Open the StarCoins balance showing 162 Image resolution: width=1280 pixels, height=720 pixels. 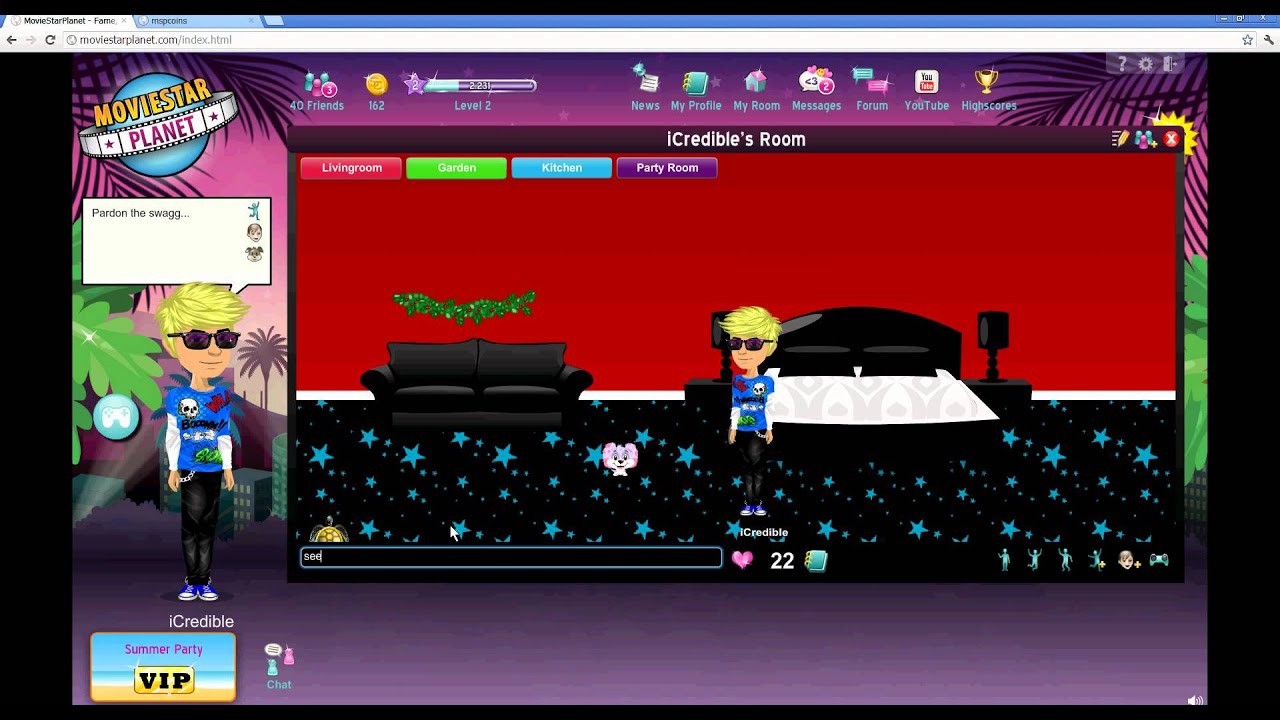[x=376, y=91]
